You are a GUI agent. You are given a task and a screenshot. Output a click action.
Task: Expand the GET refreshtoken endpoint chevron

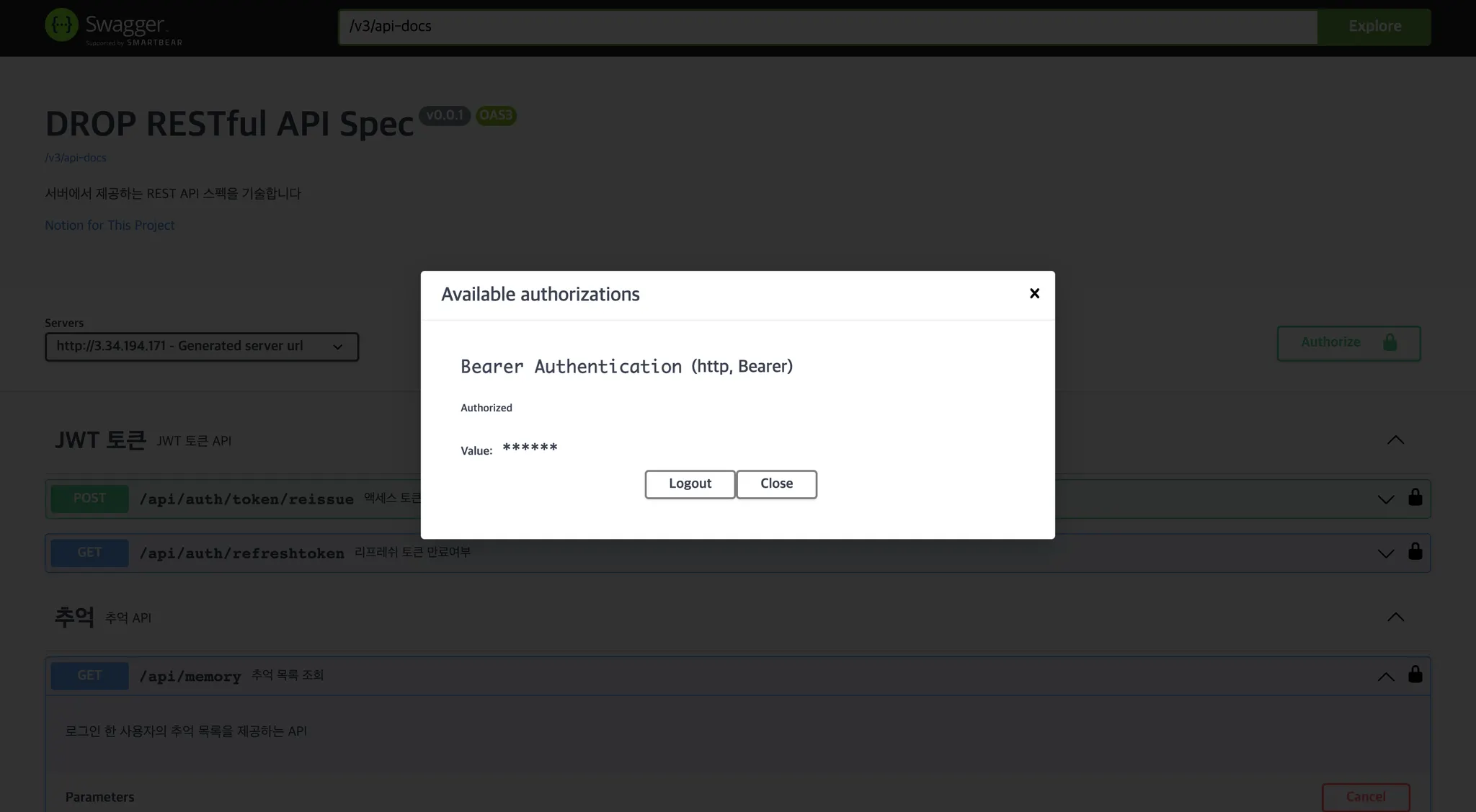point(1385,553)
